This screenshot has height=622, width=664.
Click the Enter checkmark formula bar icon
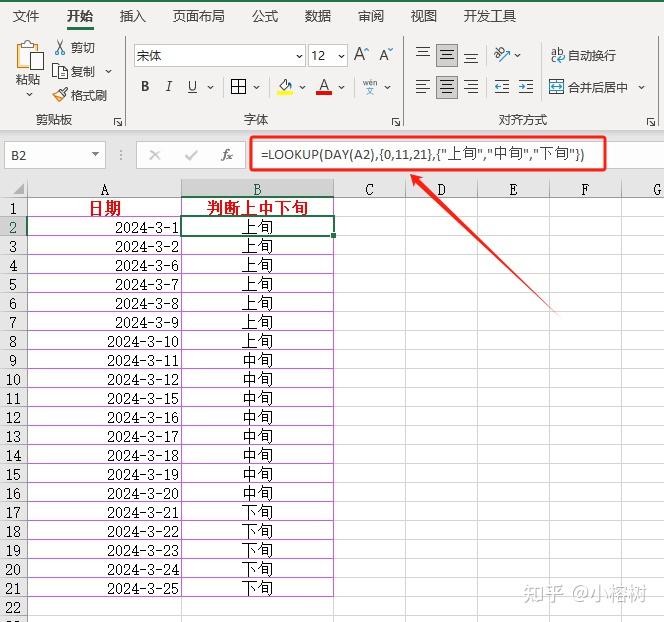191,155
